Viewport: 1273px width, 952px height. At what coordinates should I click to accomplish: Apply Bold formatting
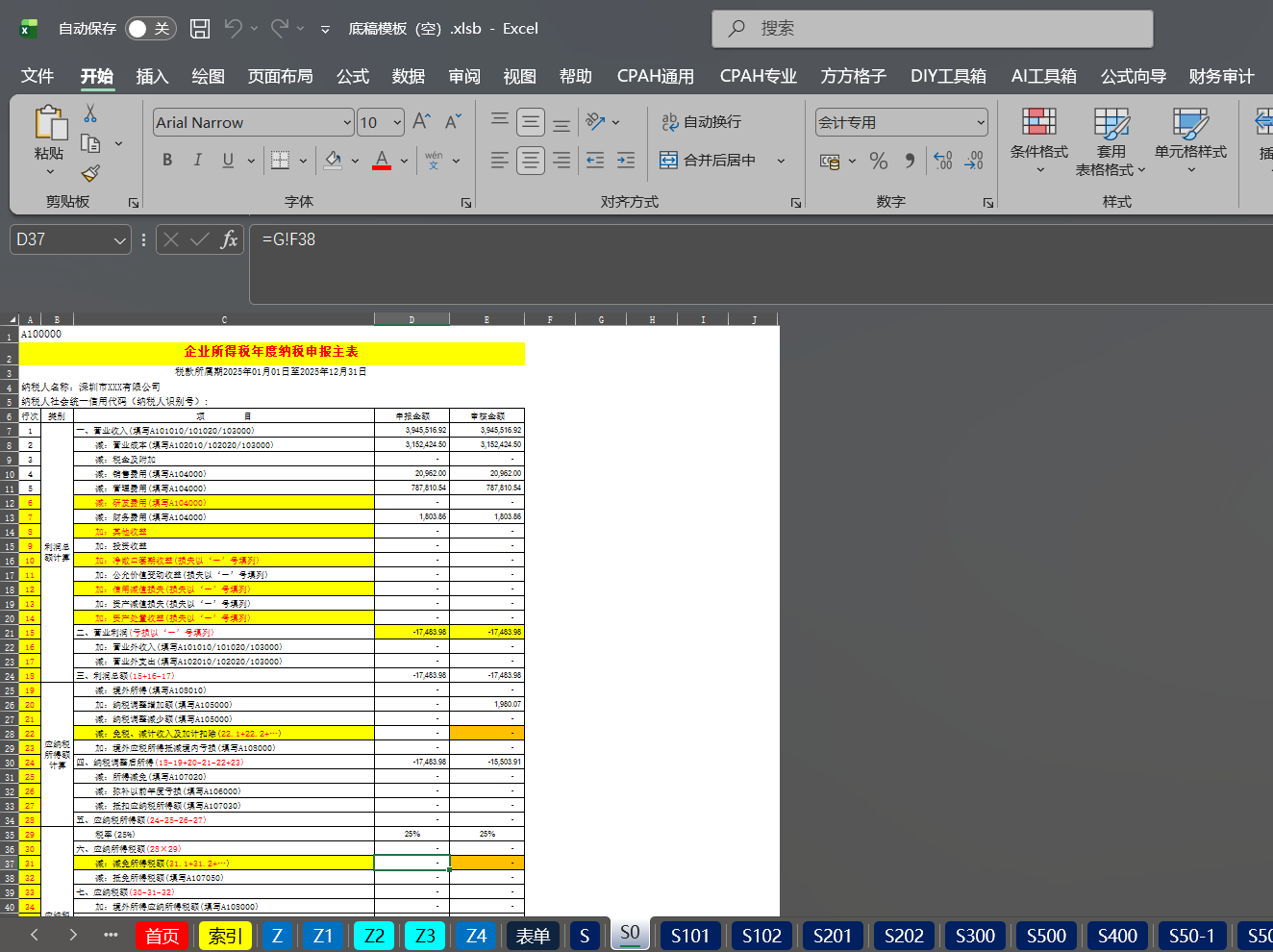[167, 160]
